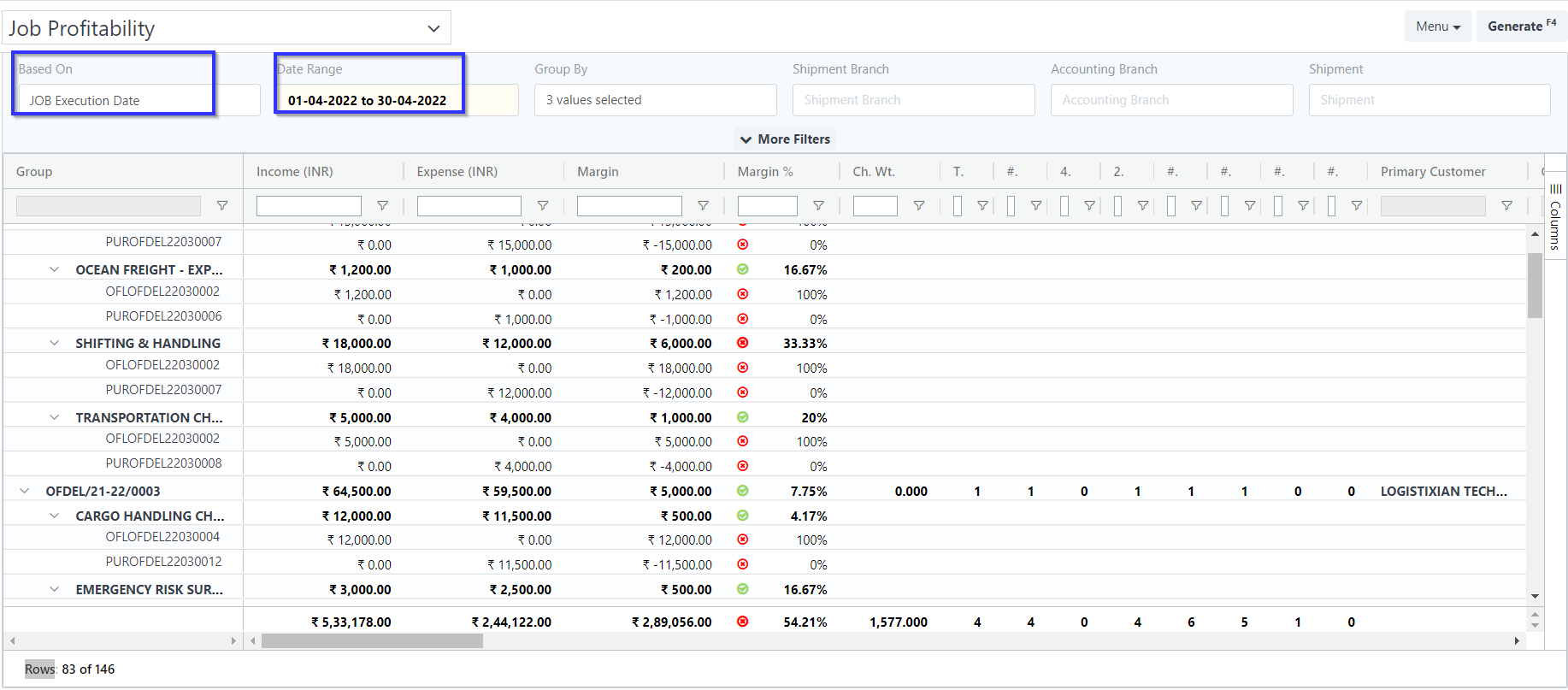Expand More Filters section

click(785, 139)
